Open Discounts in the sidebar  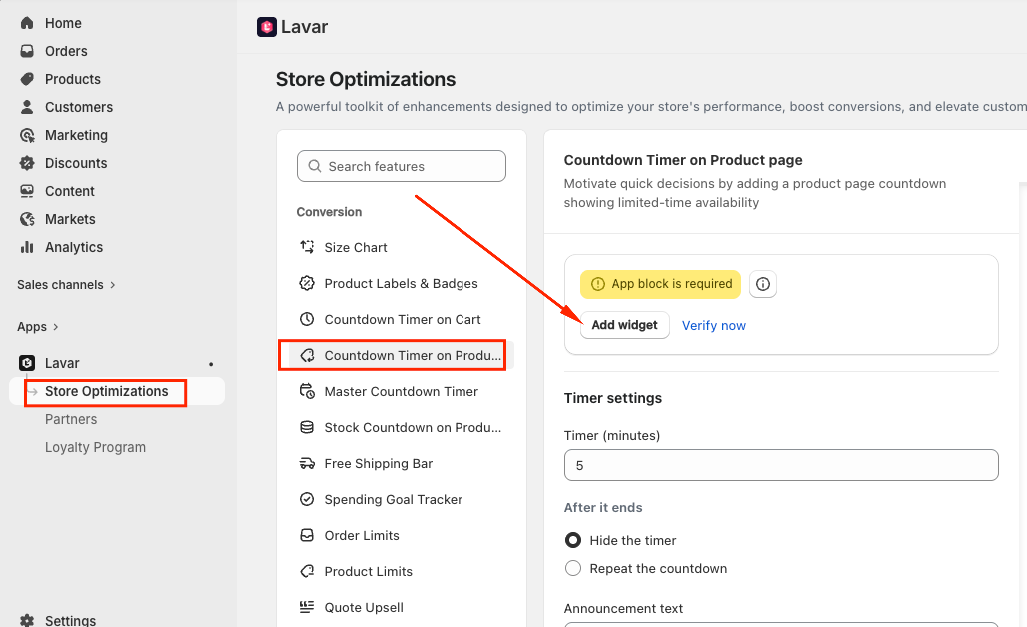76,163
